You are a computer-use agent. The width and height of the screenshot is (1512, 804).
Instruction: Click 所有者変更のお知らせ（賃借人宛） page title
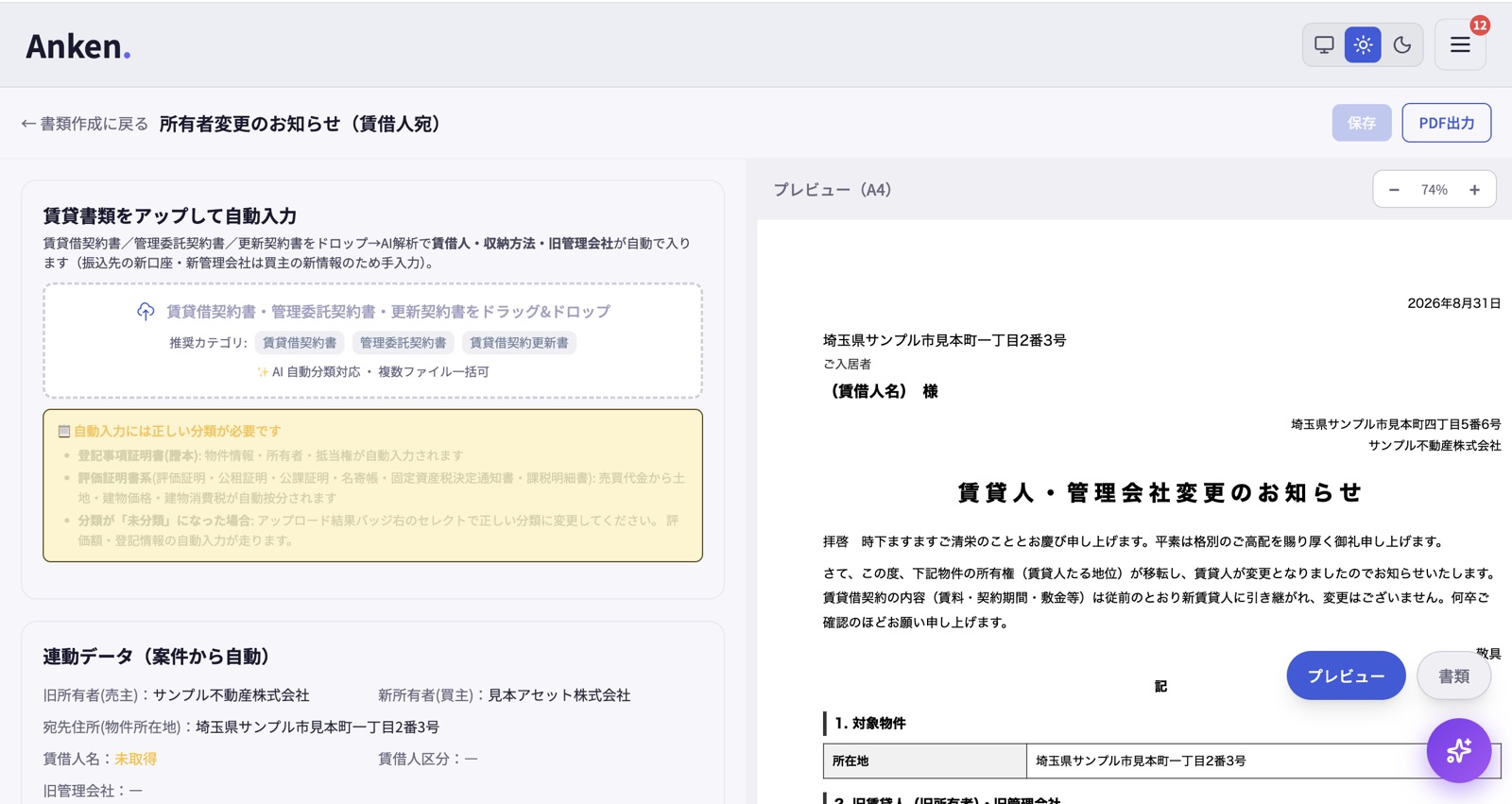click(301, 124)
